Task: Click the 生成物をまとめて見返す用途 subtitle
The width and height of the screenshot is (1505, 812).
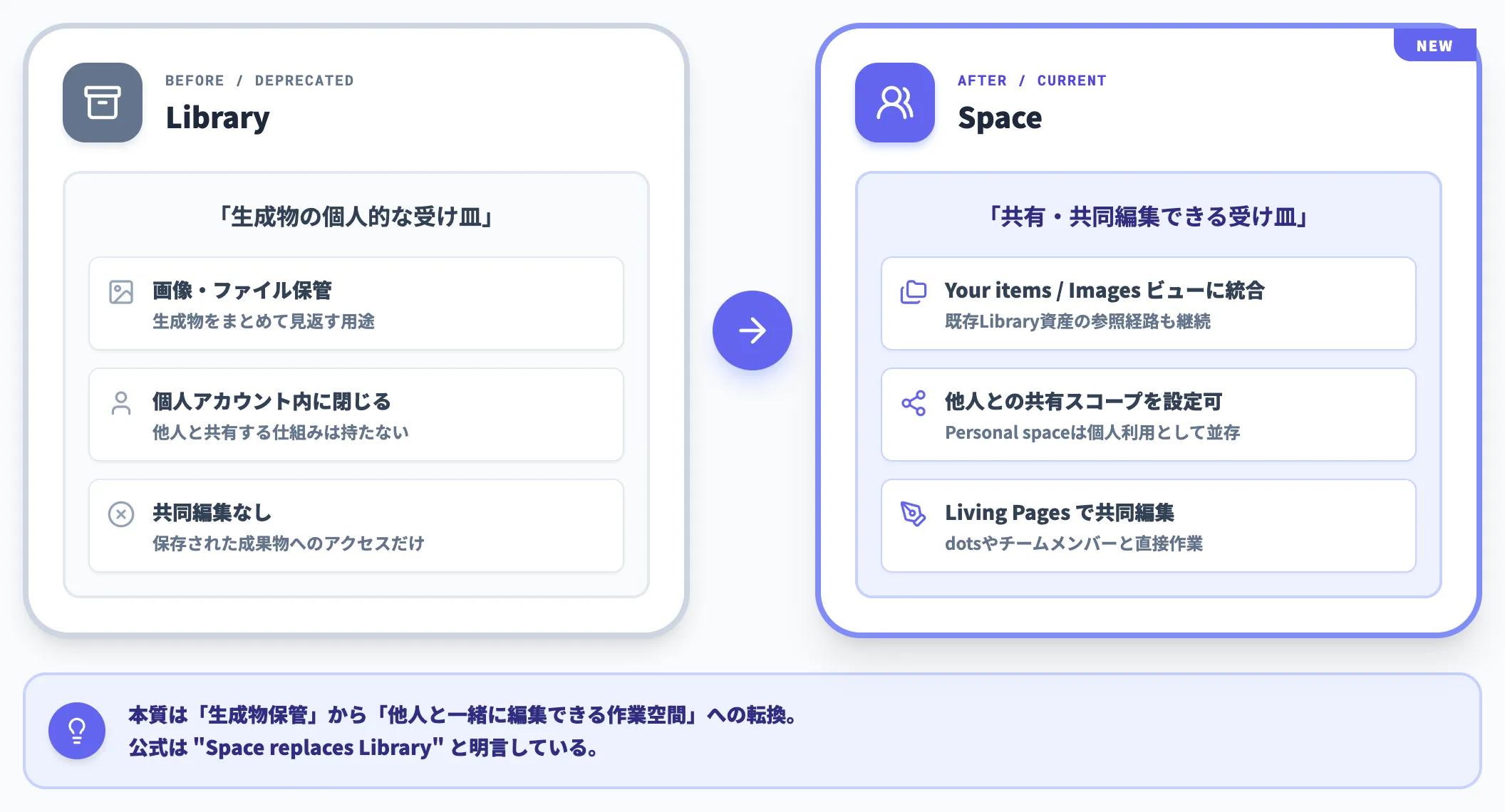Action: click(264, 321)
